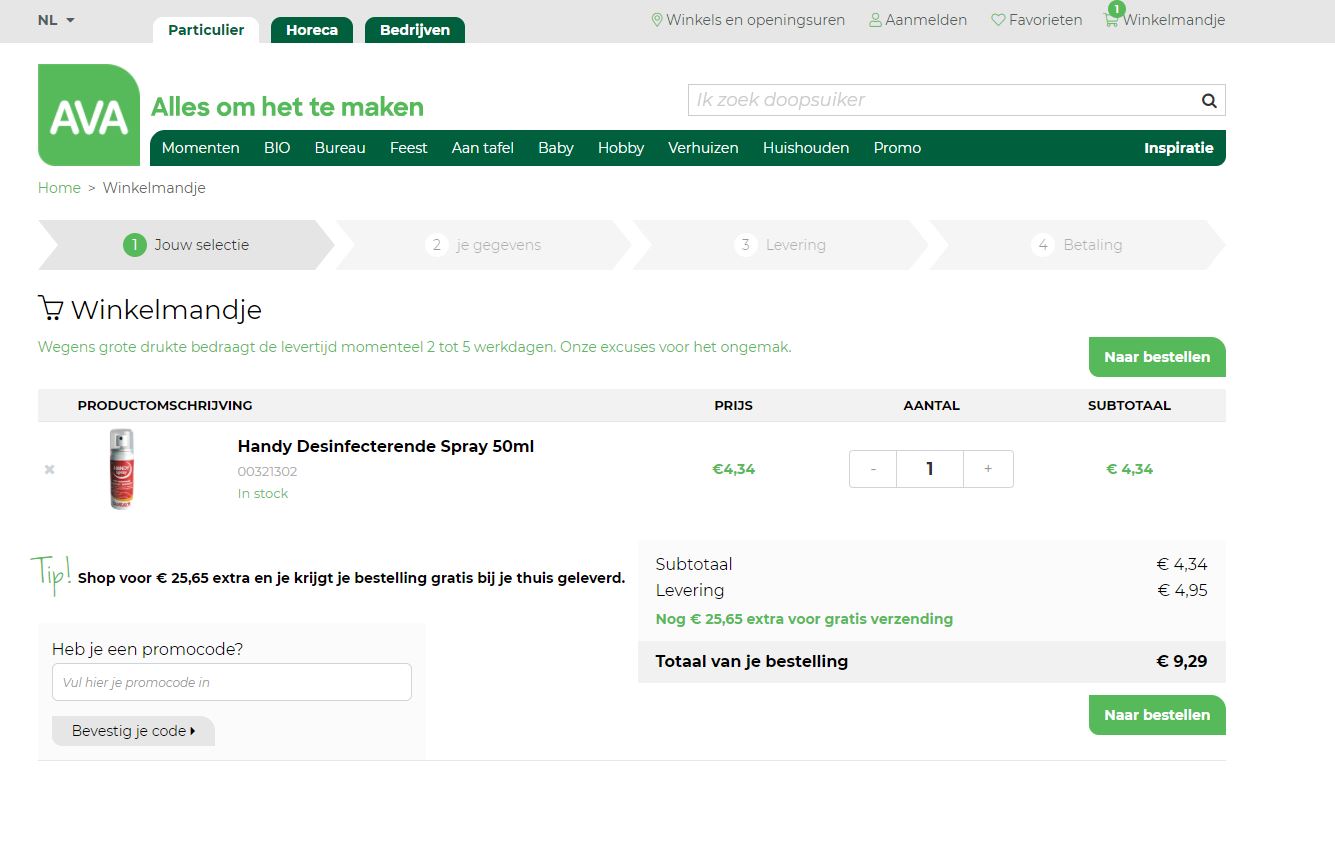Increase quantity with the plus button
The image size is (1335, 867).
988,469
